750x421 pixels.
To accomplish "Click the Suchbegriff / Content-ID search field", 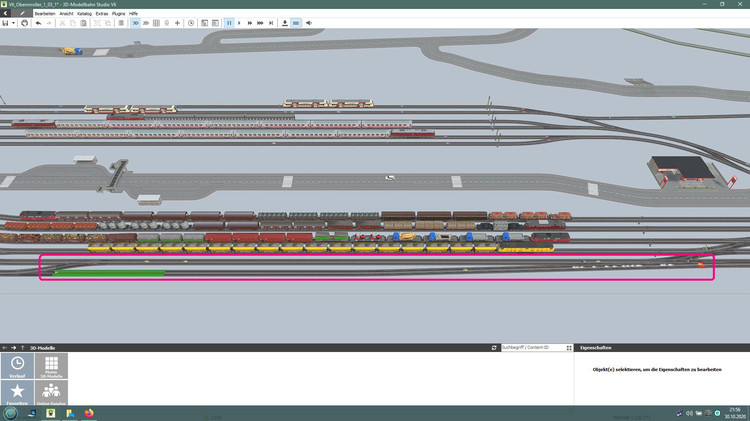I will pyautogui.click(x=534, y=347).
